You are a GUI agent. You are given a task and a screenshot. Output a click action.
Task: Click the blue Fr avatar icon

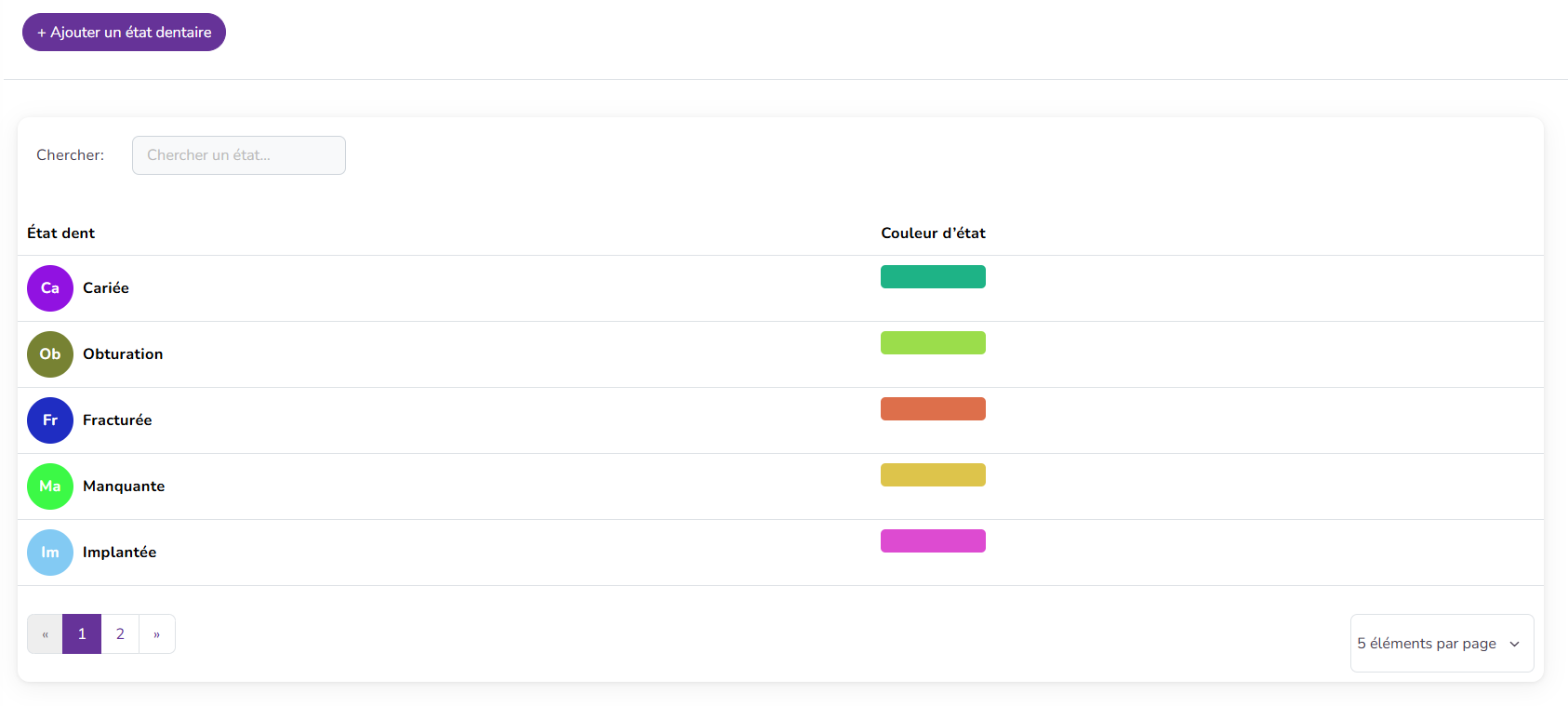point(50,420)
